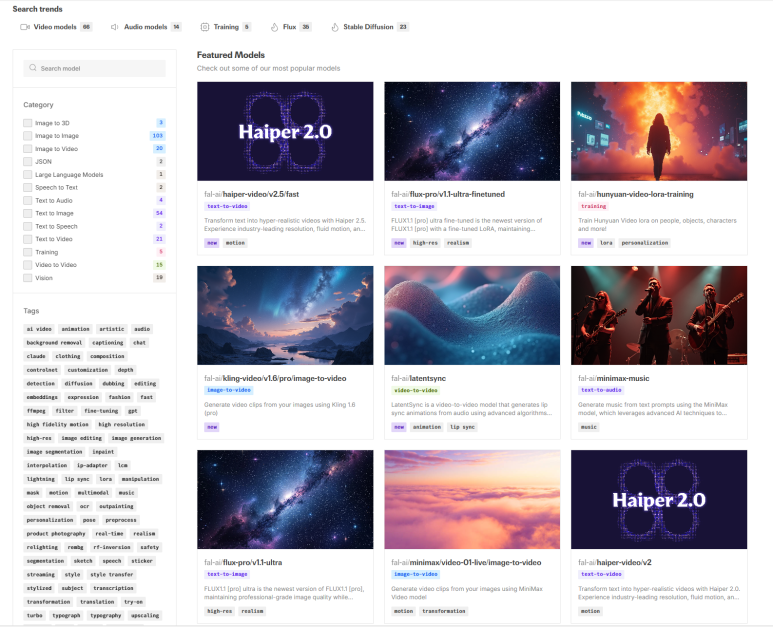Filter by the 'controlnet' tag
773x627 pixels.
(42, 370)
